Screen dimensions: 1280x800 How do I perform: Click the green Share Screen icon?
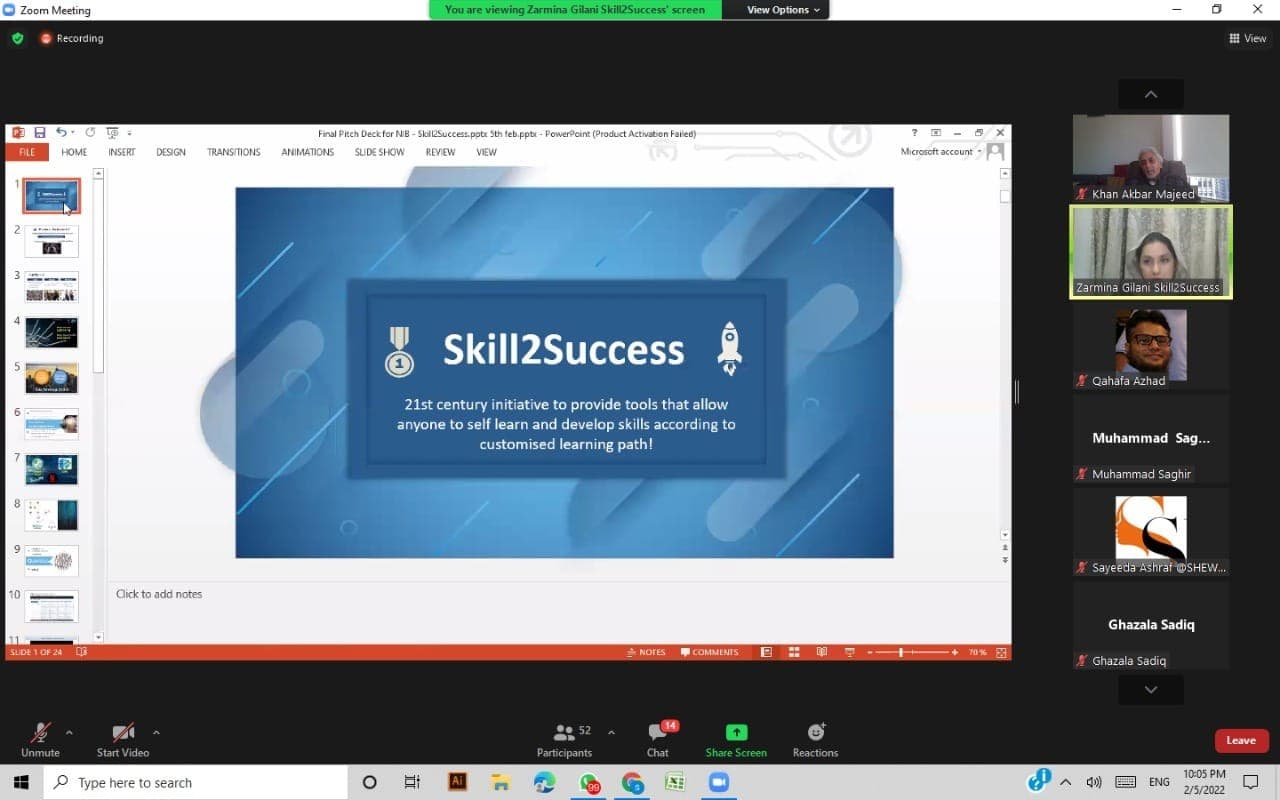click(736, 733)
